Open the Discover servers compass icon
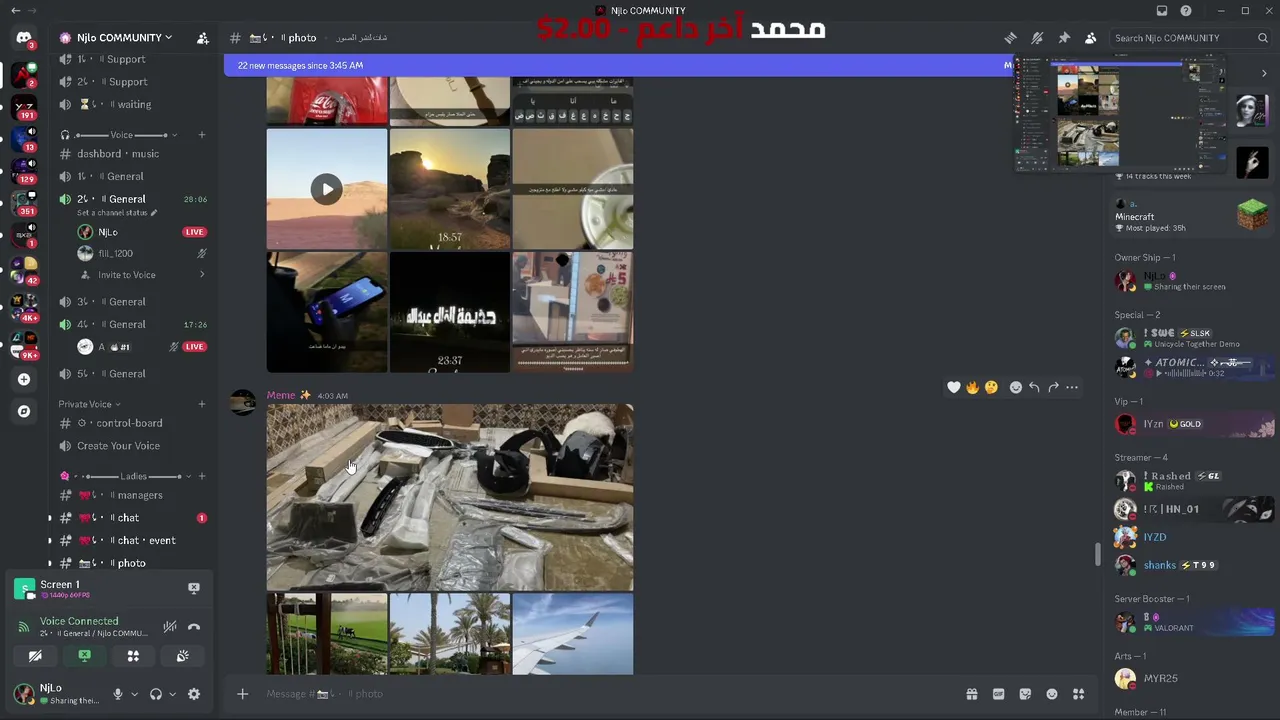 click(24, 411)
